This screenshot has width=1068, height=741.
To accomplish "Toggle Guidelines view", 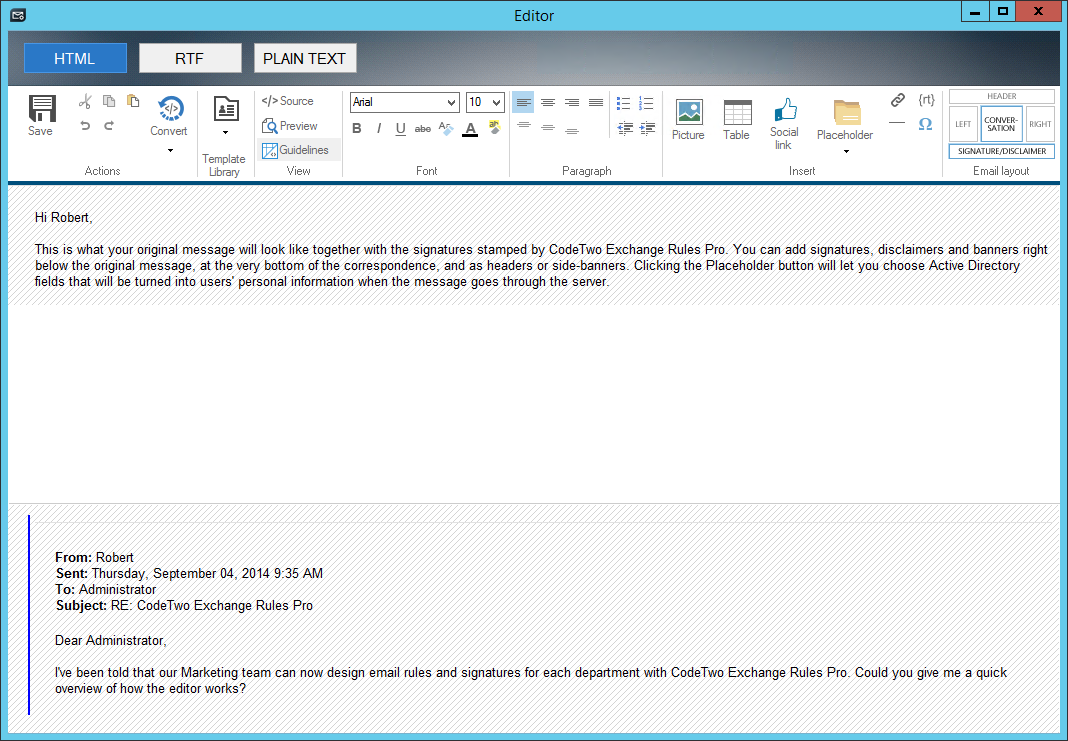I will [x=296, y=150].
